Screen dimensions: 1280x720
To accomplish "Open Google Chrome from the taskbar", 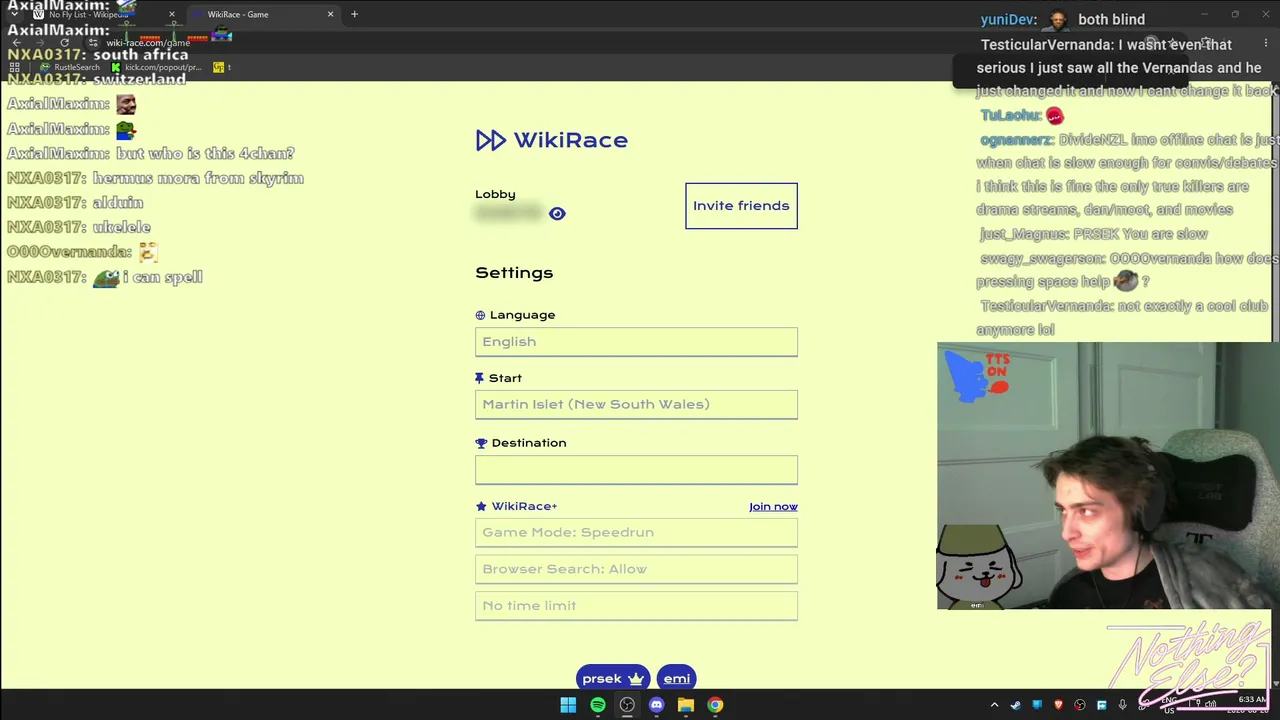I will tap(715, 705).
